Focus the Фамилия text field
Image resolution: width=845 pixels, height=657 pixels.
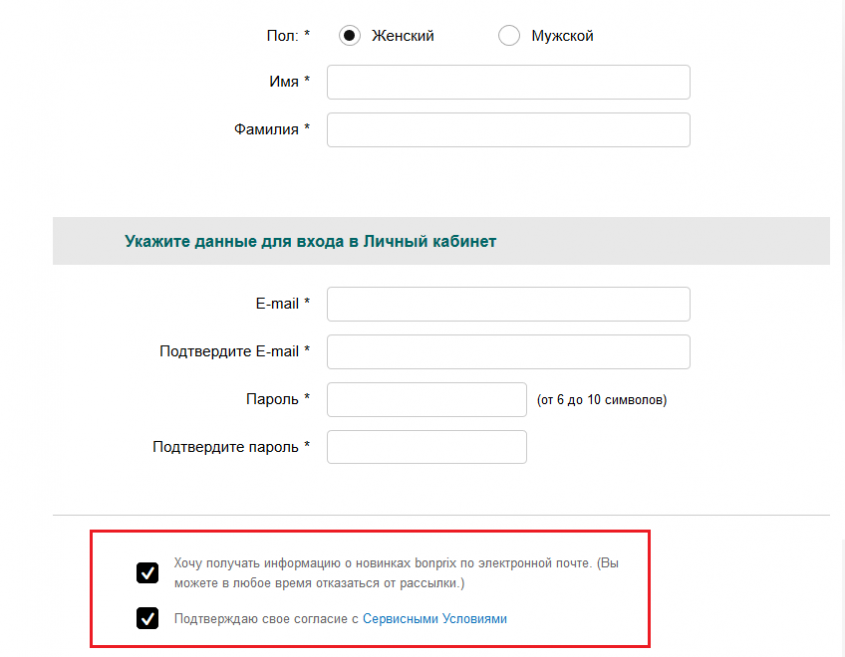point(508,130)
